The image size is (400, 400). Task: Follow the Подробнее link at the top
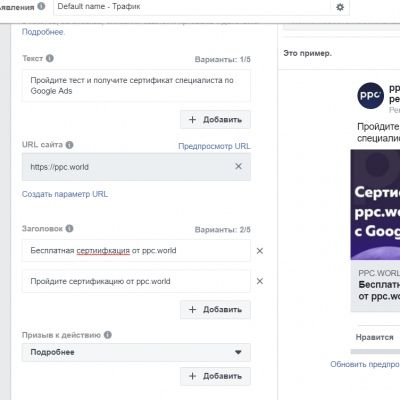pyautogui.click(x=43, y=32)
